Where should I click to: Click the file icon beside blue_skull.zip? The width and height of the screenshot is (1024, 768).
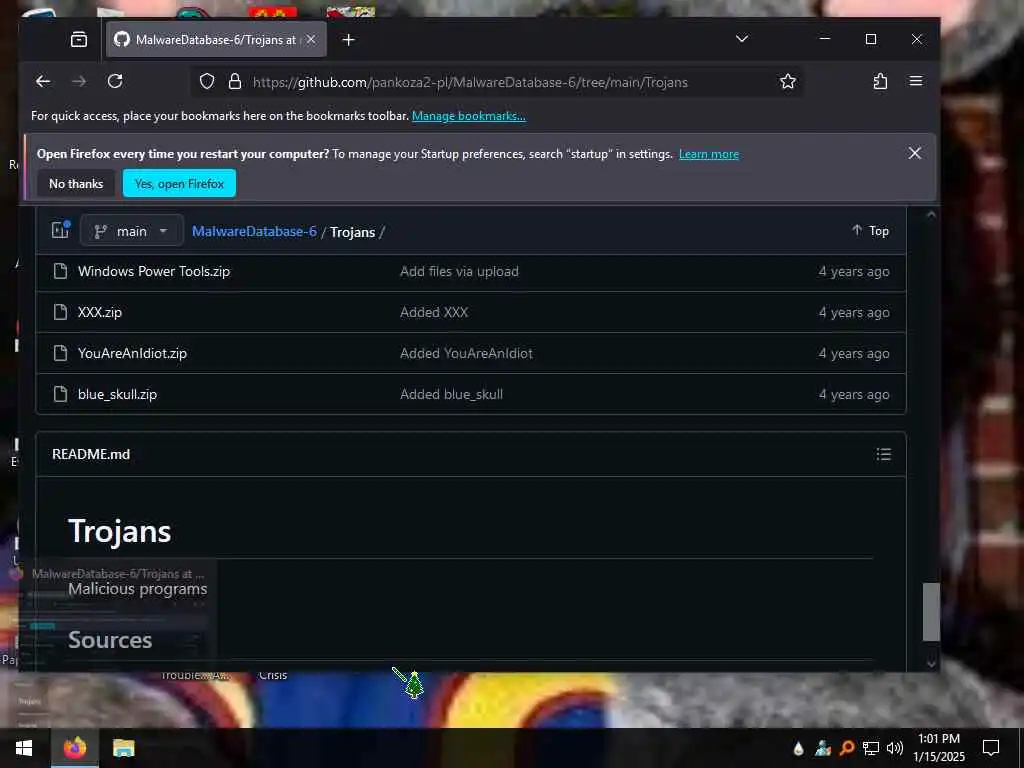(x=60, y=394)
